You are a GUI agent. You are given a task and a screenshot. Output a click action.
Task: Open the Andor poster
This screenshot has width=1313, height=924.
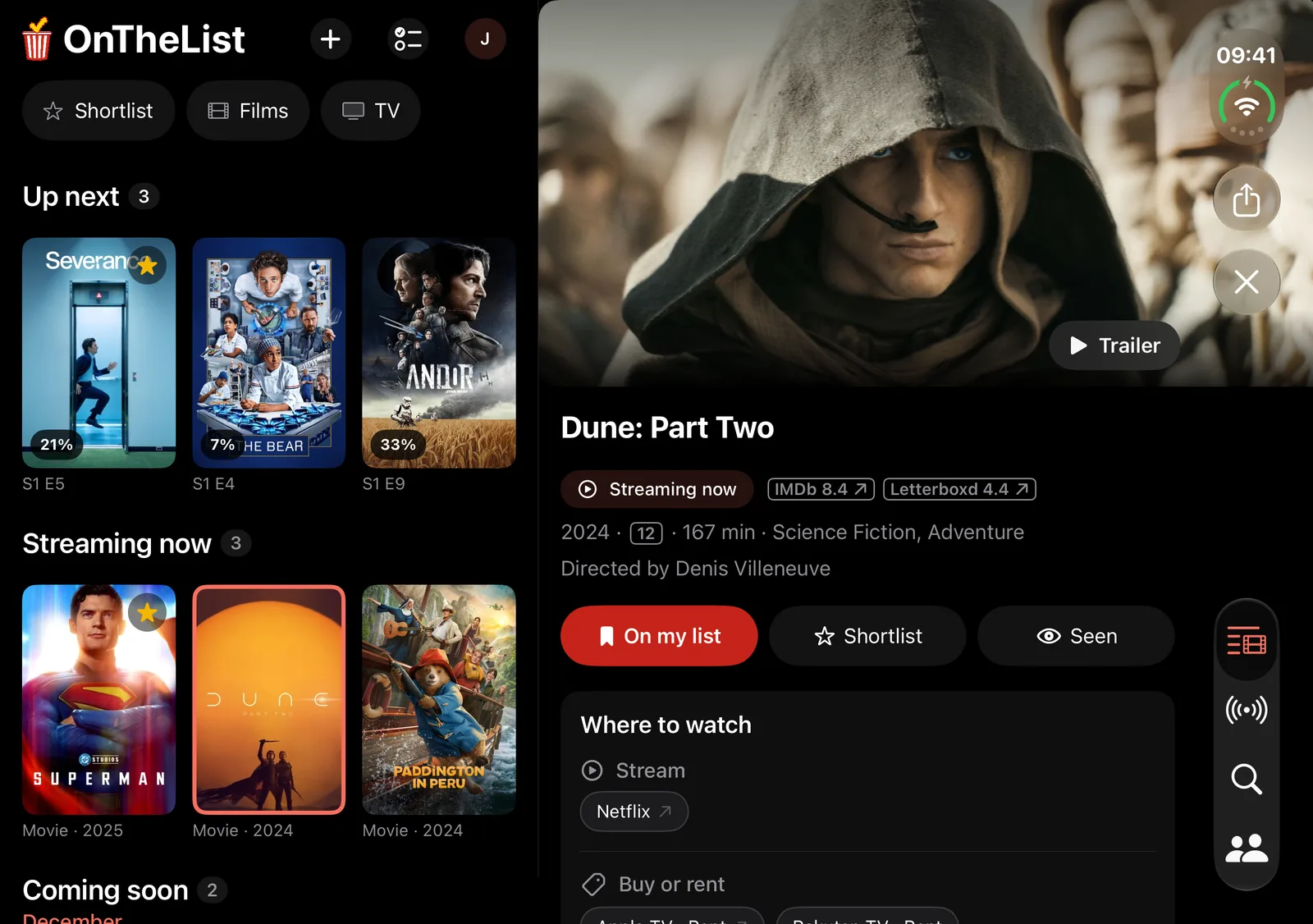[x=439, y=353]
